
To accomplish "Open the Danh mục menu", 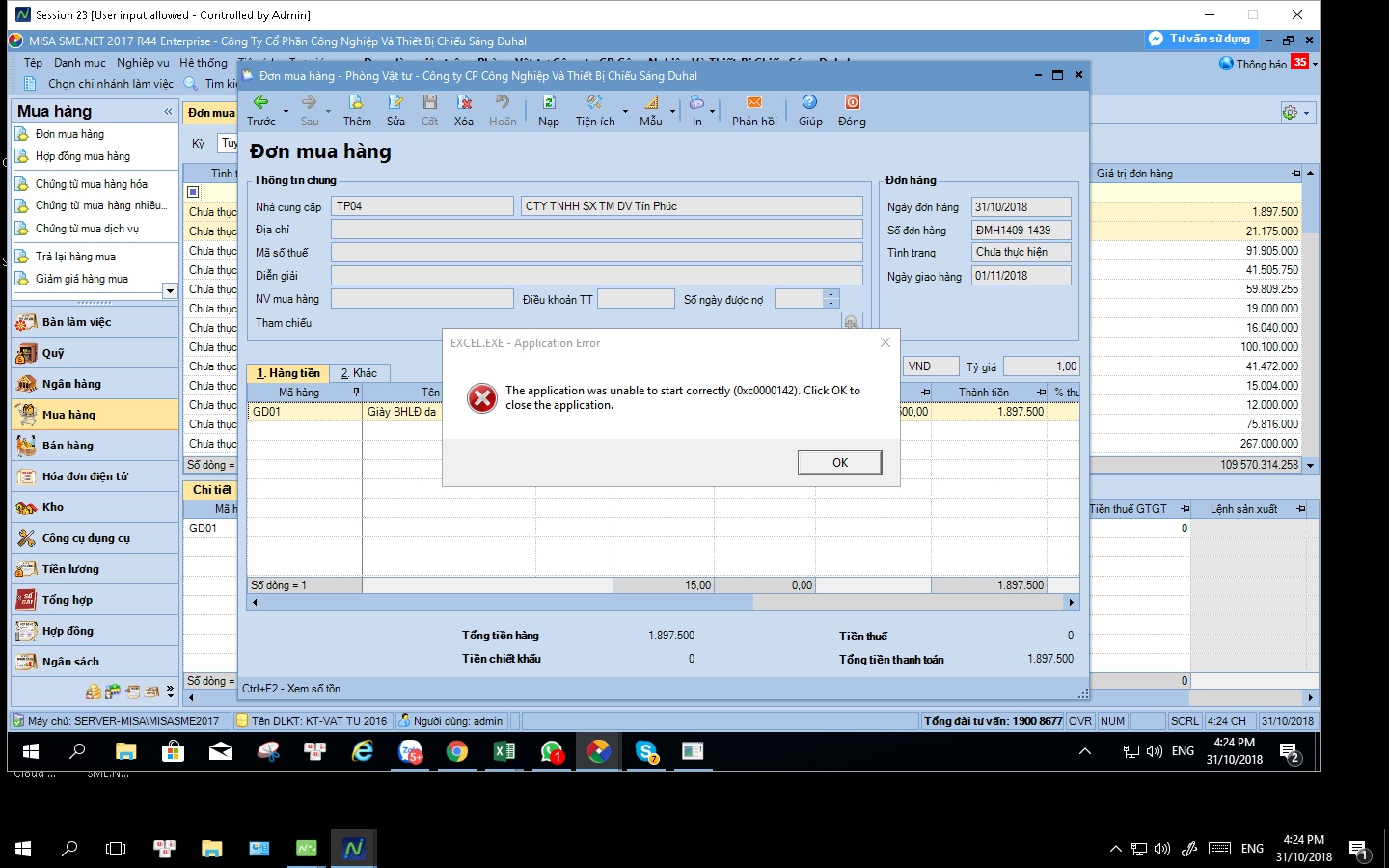I will tap(80, 63).
